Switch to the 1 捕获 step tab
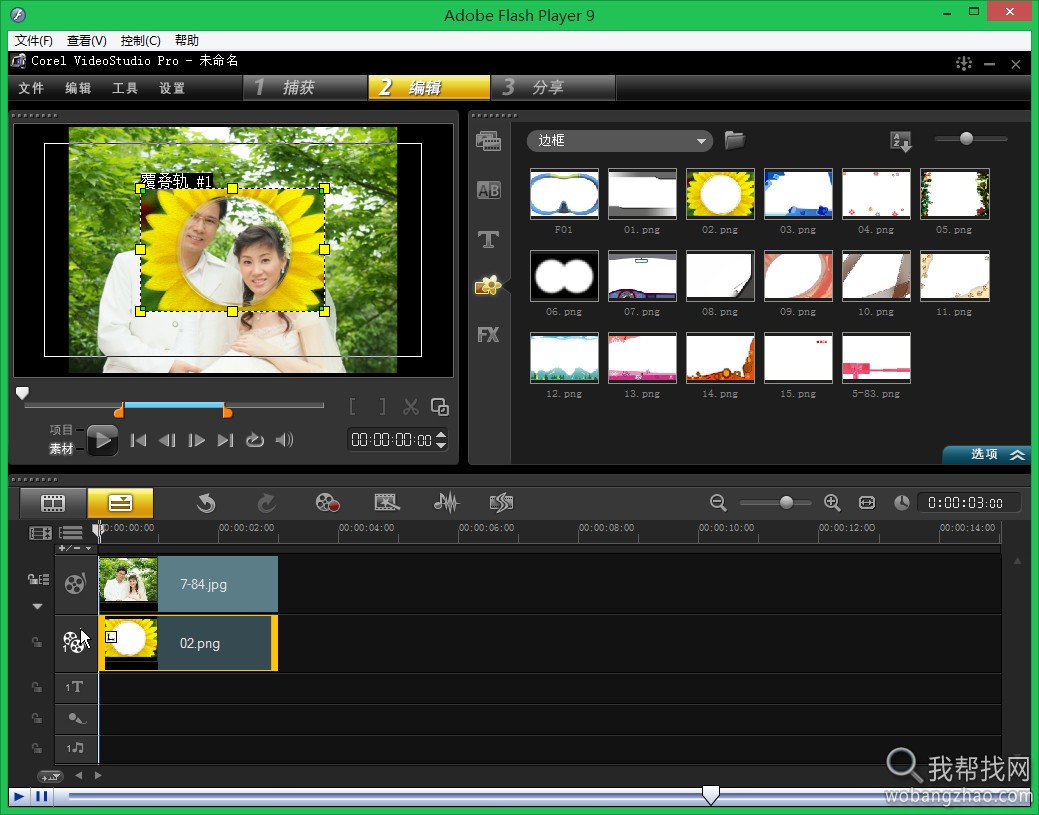This screenshot has width=1039, height=815. (305, 87)
